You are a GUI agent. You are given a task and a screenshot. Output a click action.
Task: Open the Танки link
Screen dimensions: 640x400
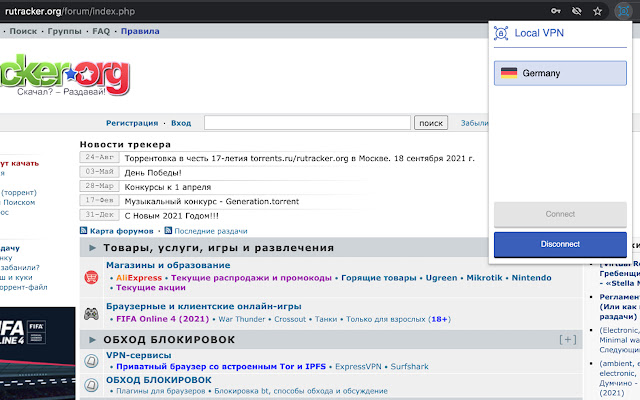(x=326, y=319)
